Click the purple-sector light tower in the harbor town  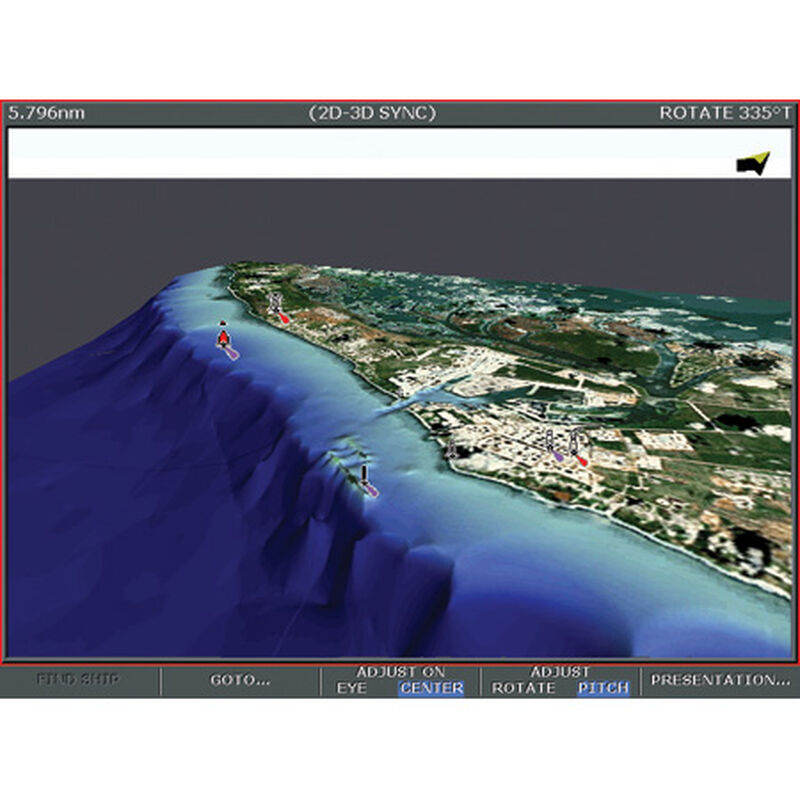coord(552,440)
